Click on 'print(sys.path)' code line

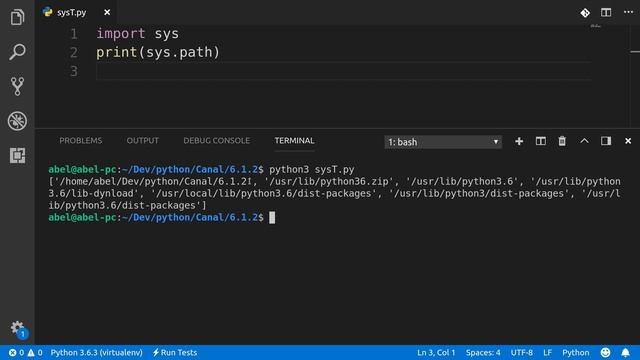pyautogui.click(x=158, y=52)
